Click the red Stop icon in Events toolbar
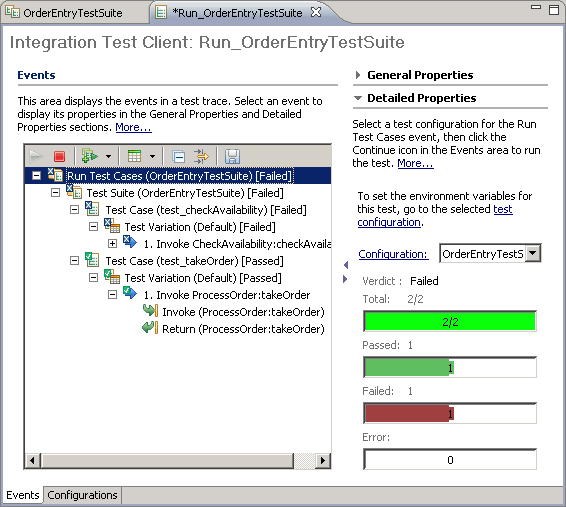The height and width of the screenshot is (507, 566). [59, 156]
